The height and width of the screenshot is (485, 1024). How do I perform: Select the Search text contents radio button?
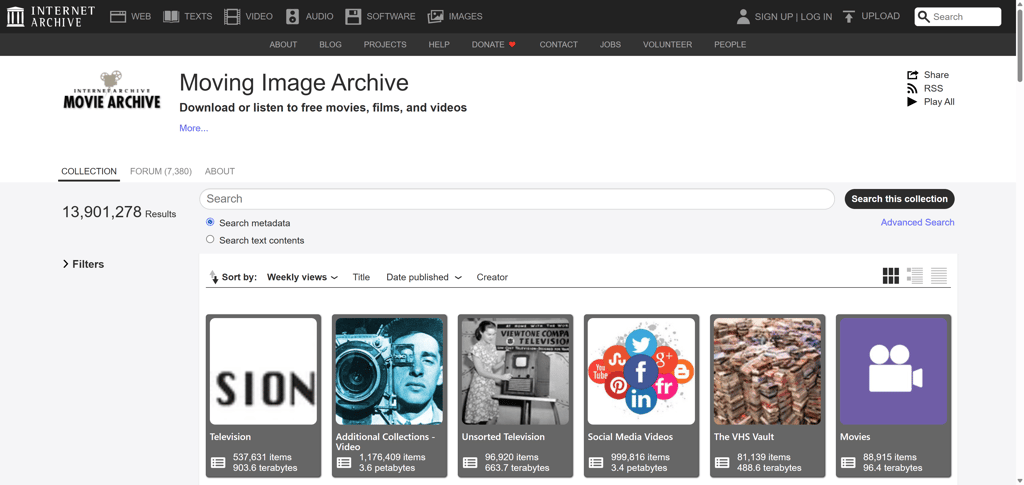pos(210,240)
